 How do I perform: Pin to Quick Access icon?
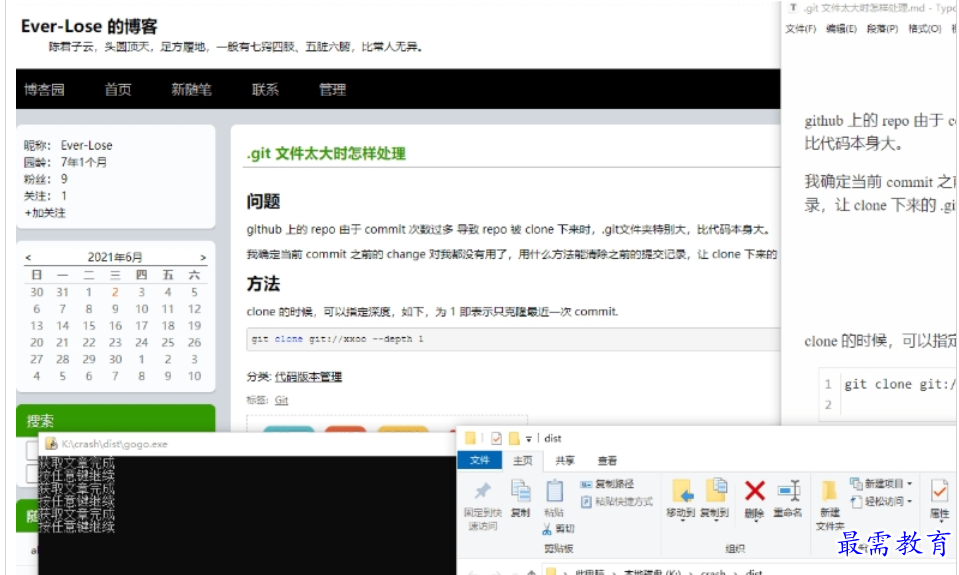(482, 490)
